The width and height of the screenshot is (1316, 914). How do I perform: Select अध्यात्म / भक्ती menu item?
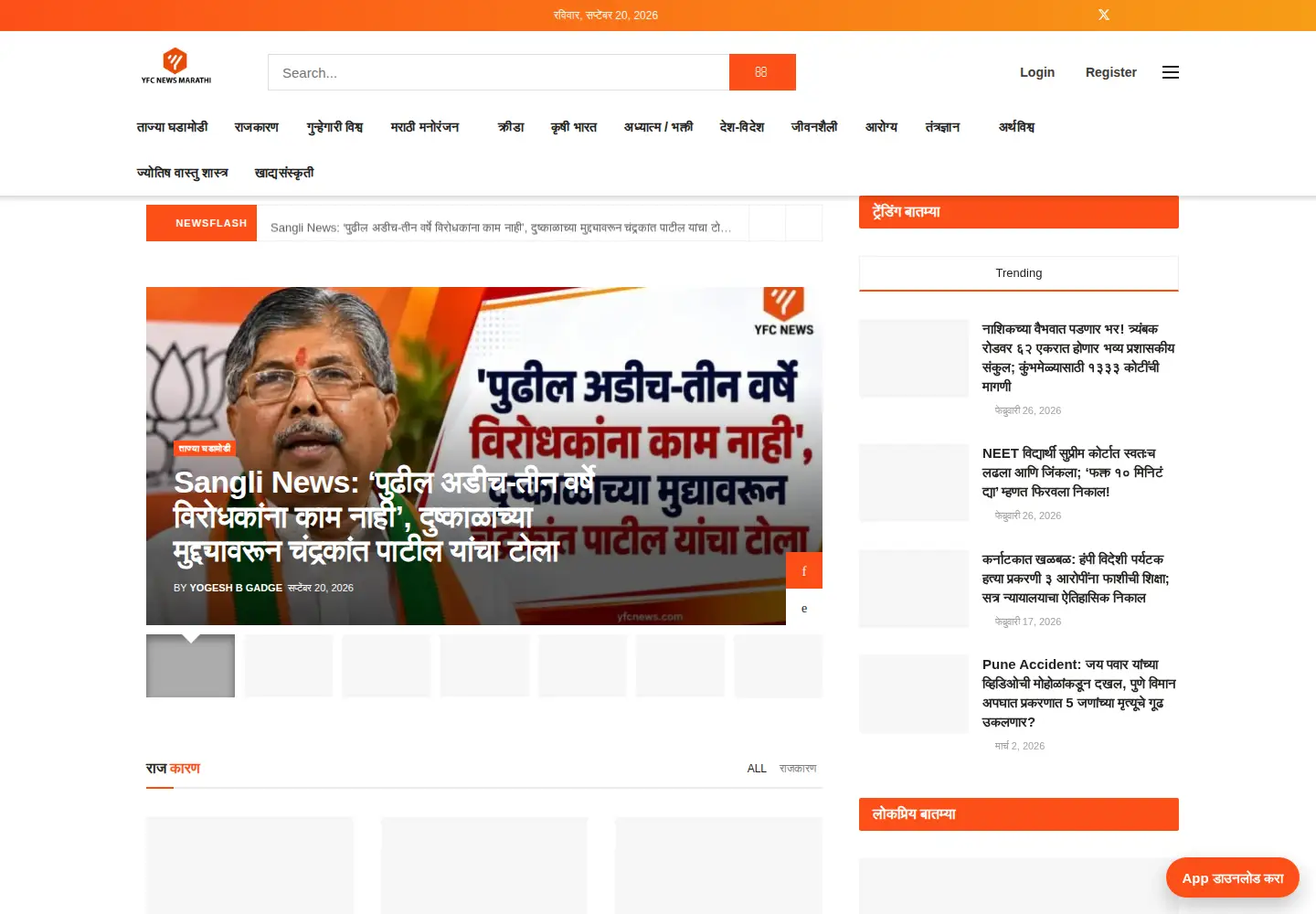[659, 127]
